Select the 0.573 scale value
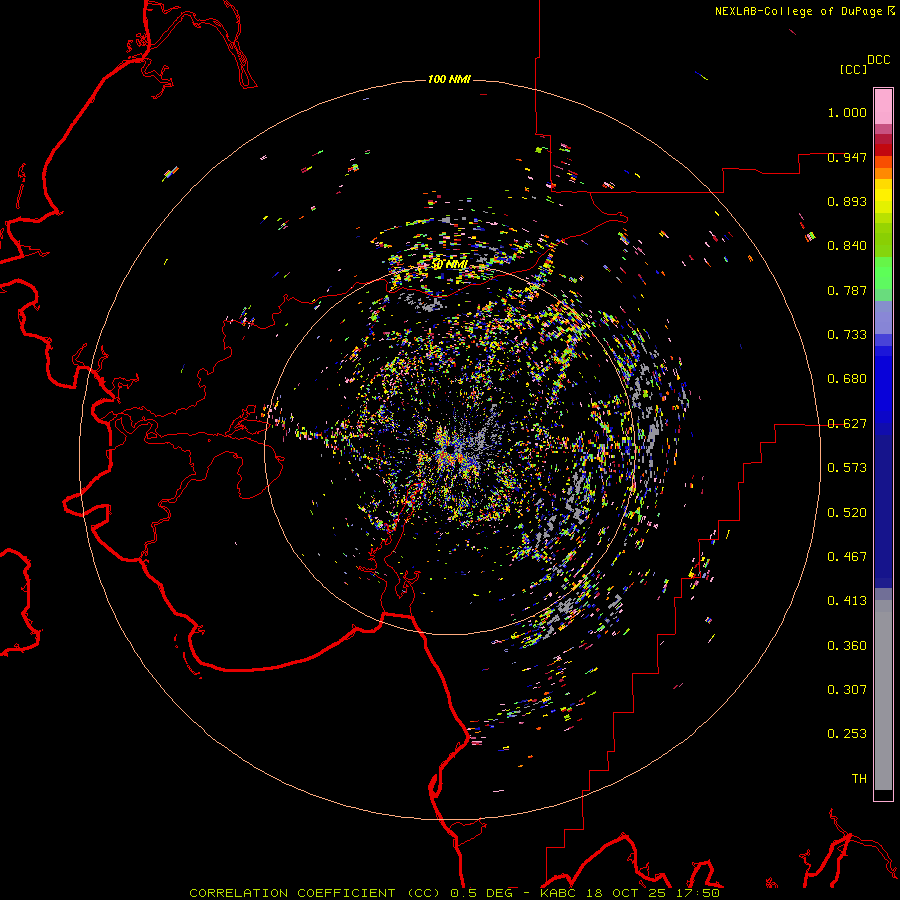Screen dimensions: 900x900 847,468
